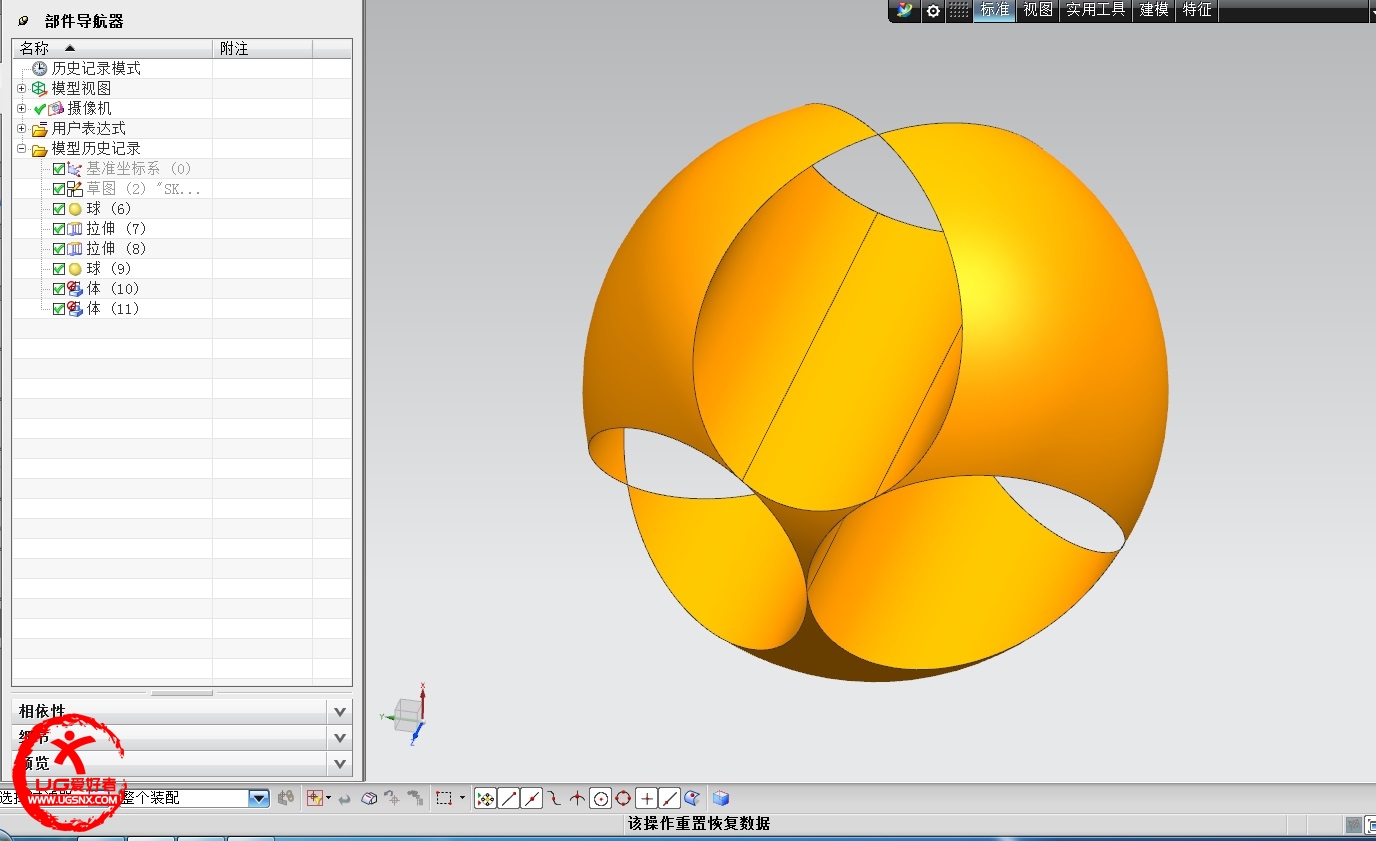
Task: Select the 拉伸 (7) feature row
Action: click(182, 229)
